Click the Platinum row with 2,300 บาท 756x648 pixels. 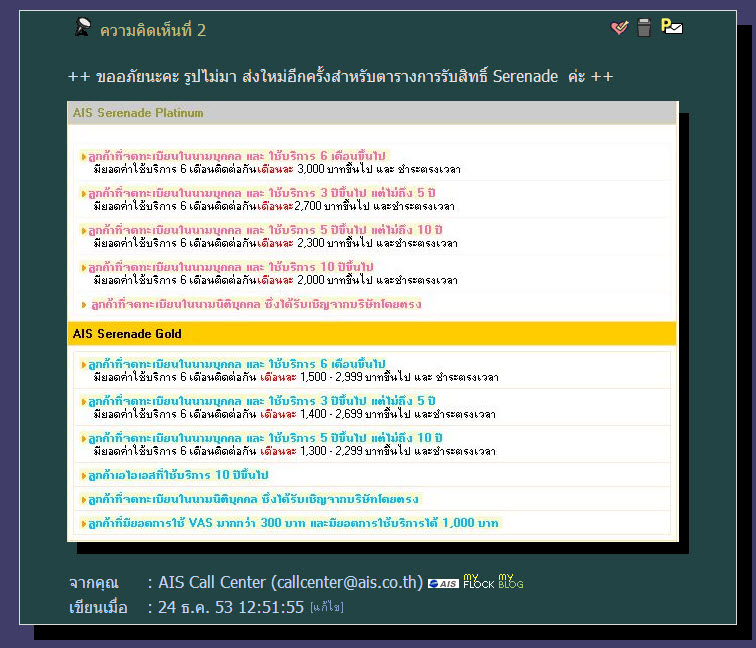[x=372, y=237]
